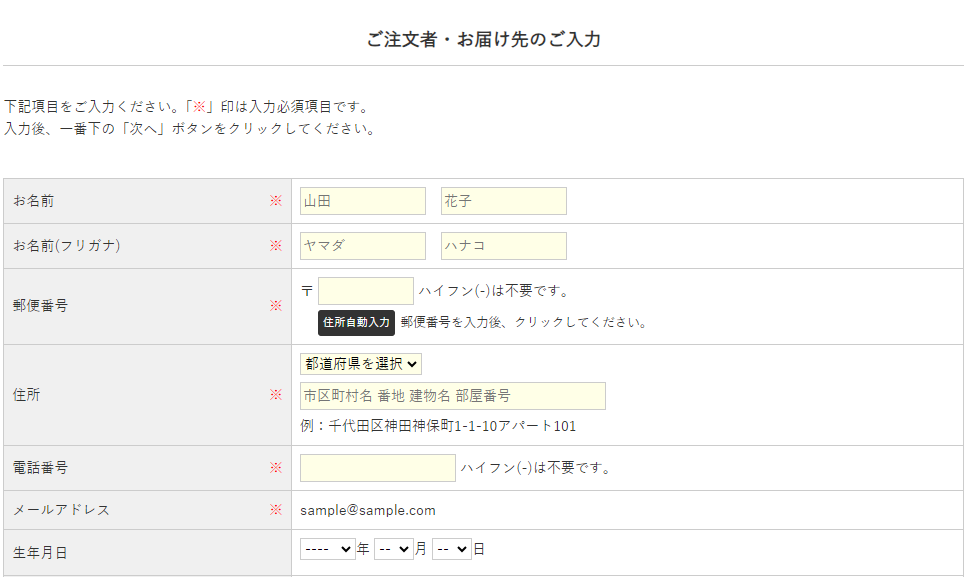
Task: Click the 電話番号 phone number input
Action: coord(377,468)
